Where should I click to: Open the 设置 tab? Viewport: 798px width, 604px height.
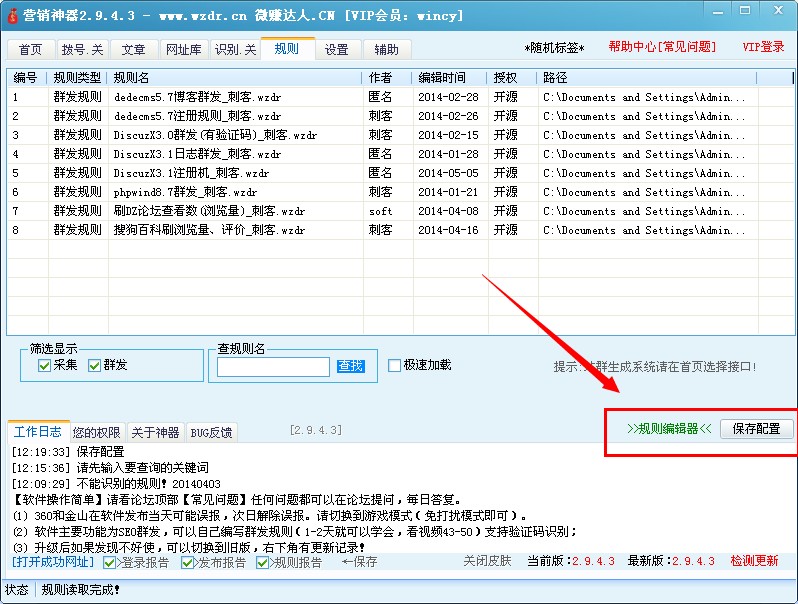click(x=337, y=49)
